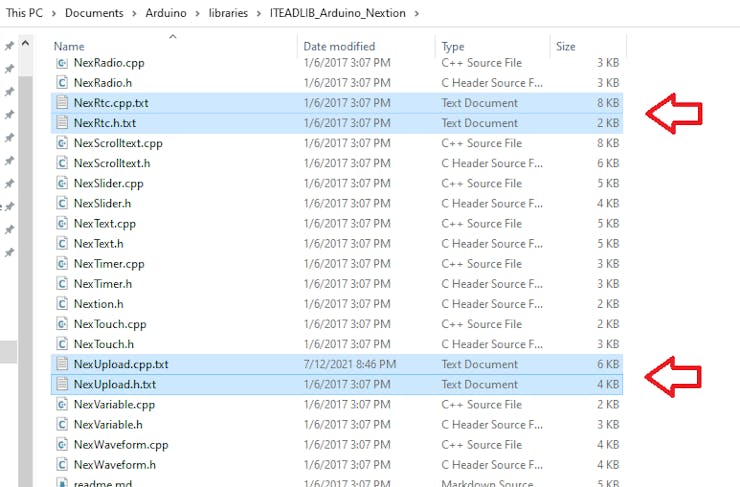Click the 7/12/2021 8:46 PM date cell
Screen dimensions: 740x487
(x=350, y=364)
